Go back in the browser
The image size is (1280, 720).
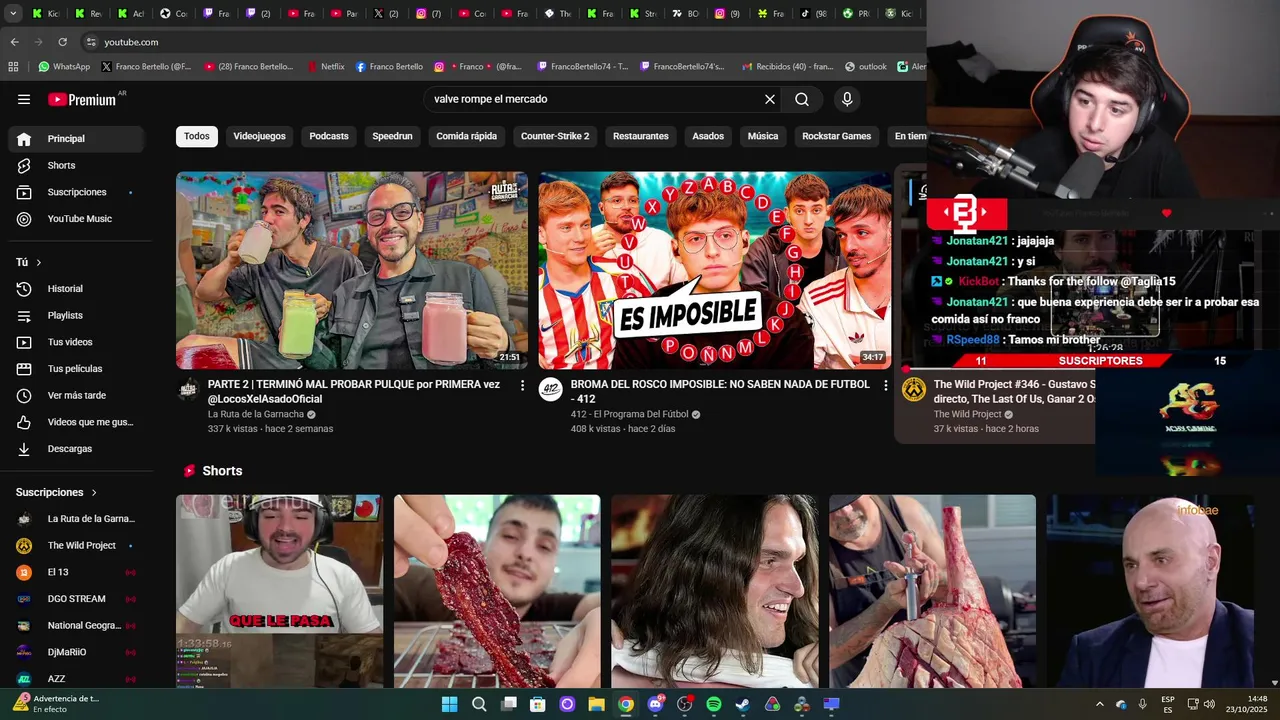pyautogui.click(x=14, y=42)
